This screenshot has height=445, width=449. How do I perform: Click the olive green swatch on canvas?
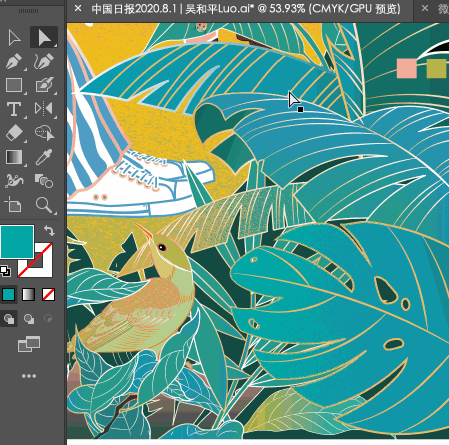[x=436, y=68]
